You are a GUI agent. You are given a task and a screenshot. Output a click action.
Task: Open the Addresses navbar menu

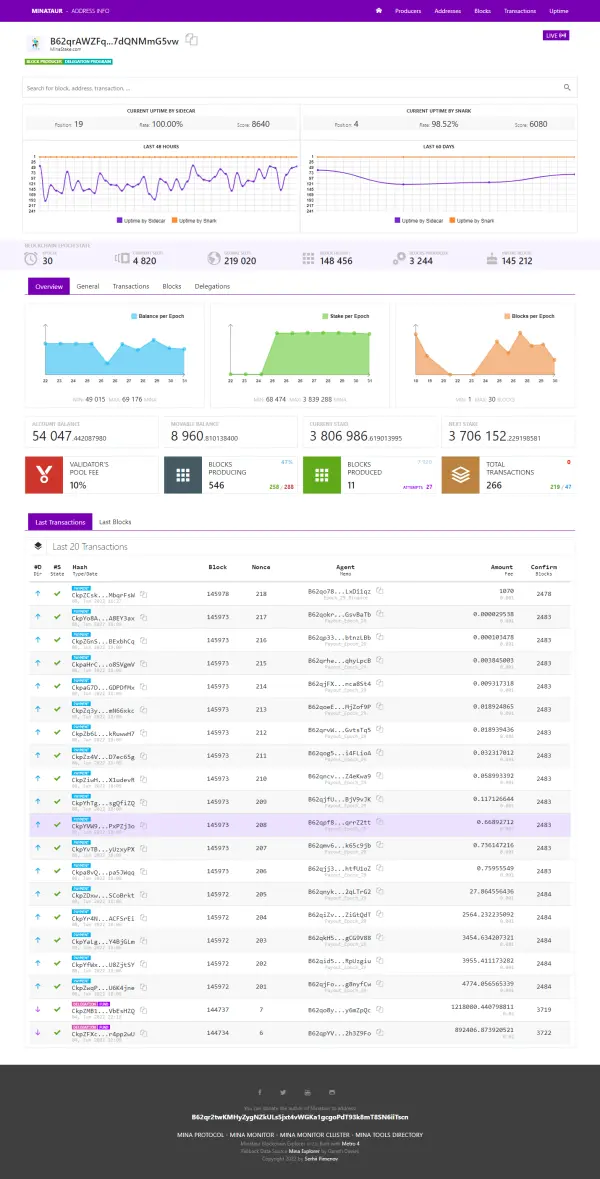pos(448,10)
